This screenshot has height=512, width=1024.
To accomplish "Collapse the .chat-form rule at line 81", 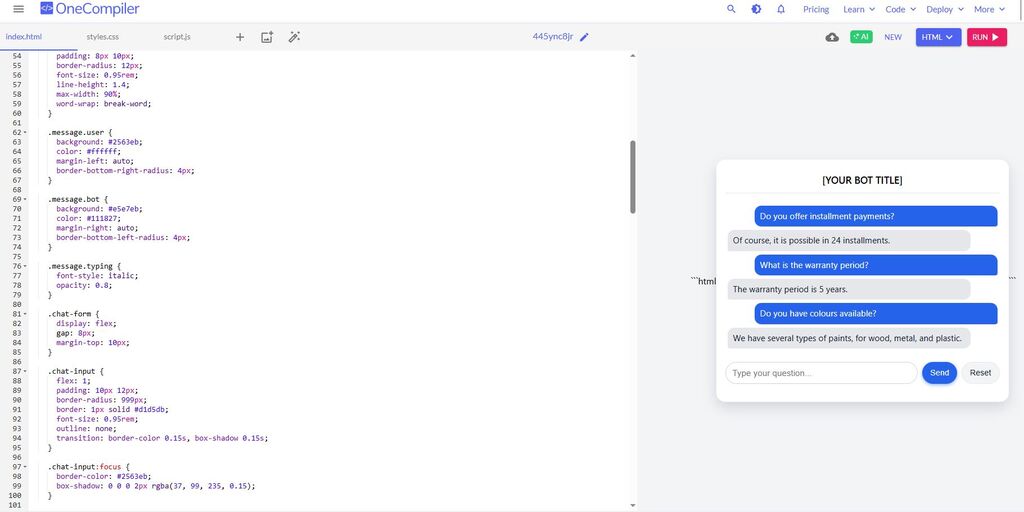I will [x=25, y=314].
